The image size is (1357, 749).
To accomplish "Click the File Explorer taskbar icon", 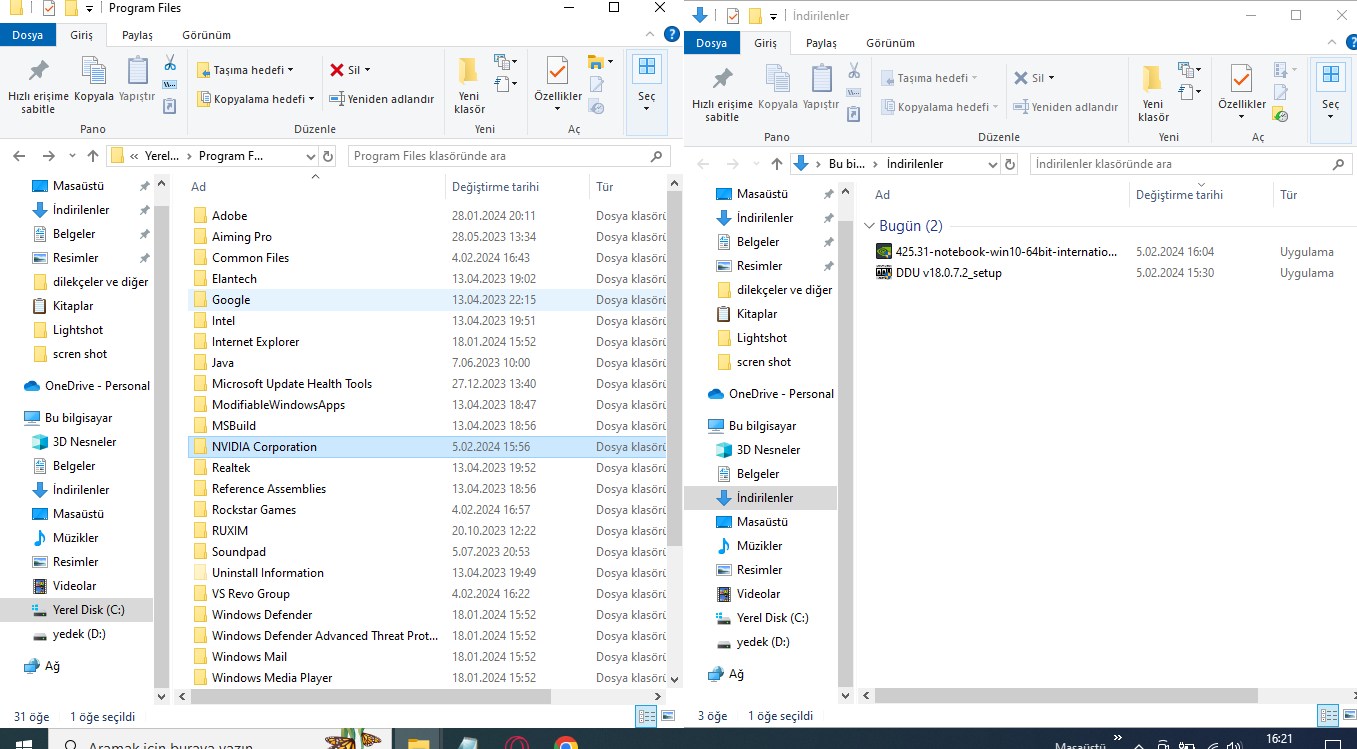I will 418,742.
